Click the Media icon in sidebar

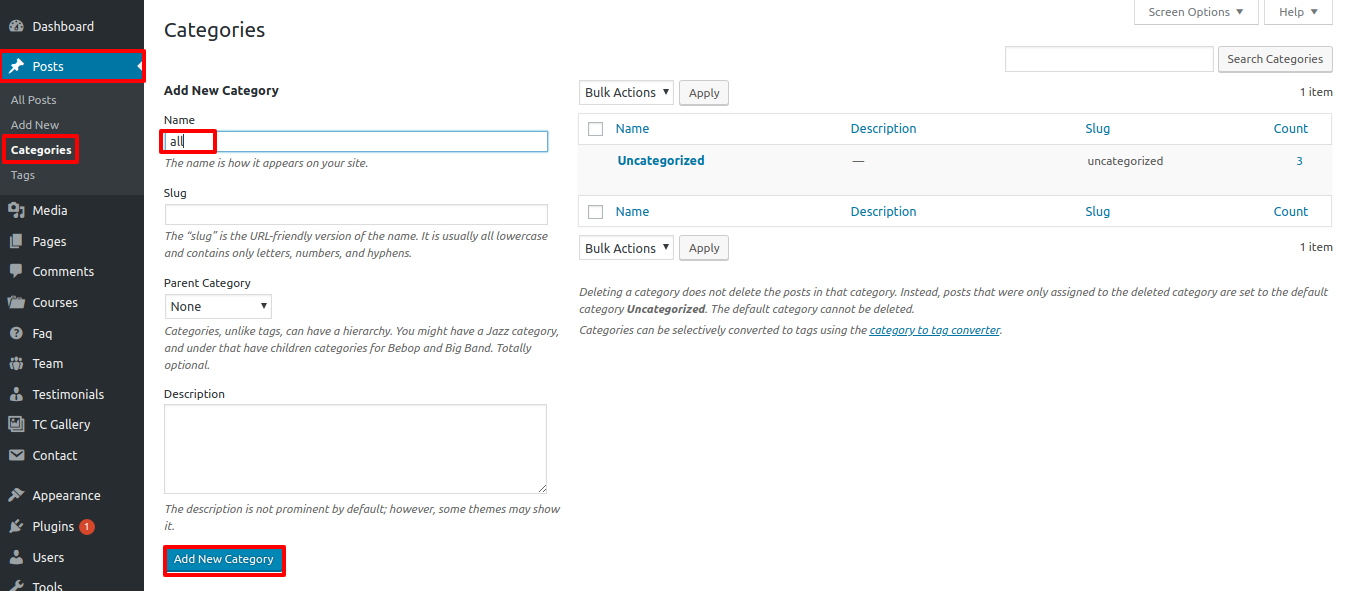[x=16, y=211]
